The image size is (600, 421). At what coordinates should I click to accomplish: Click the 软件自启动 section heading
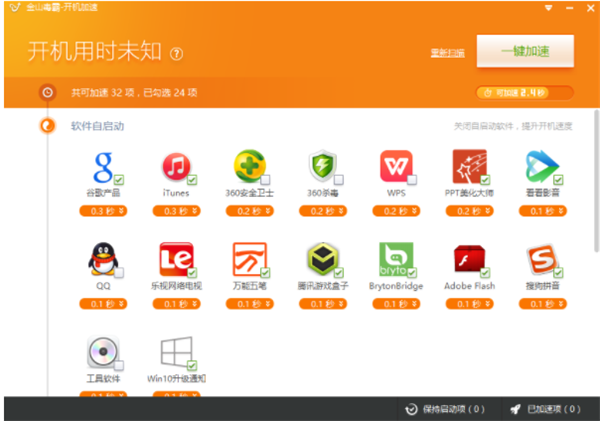click(97, 126)
